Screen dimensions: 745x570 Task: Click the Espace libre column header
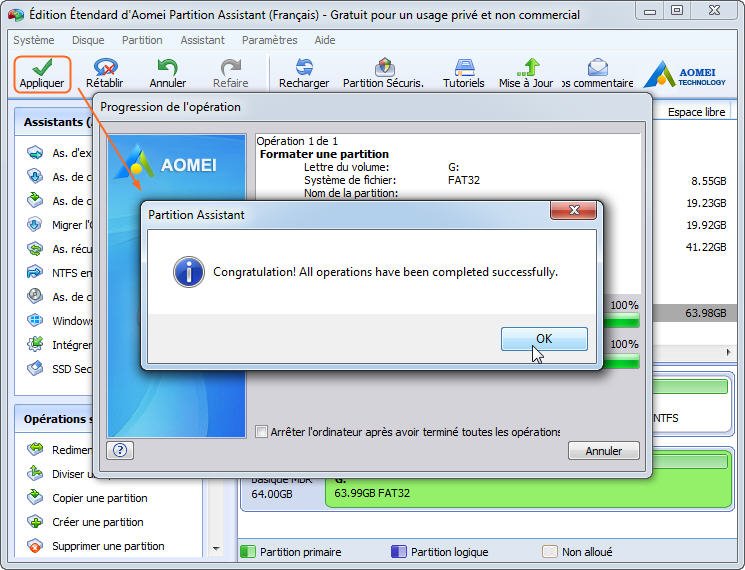(696, 112)
